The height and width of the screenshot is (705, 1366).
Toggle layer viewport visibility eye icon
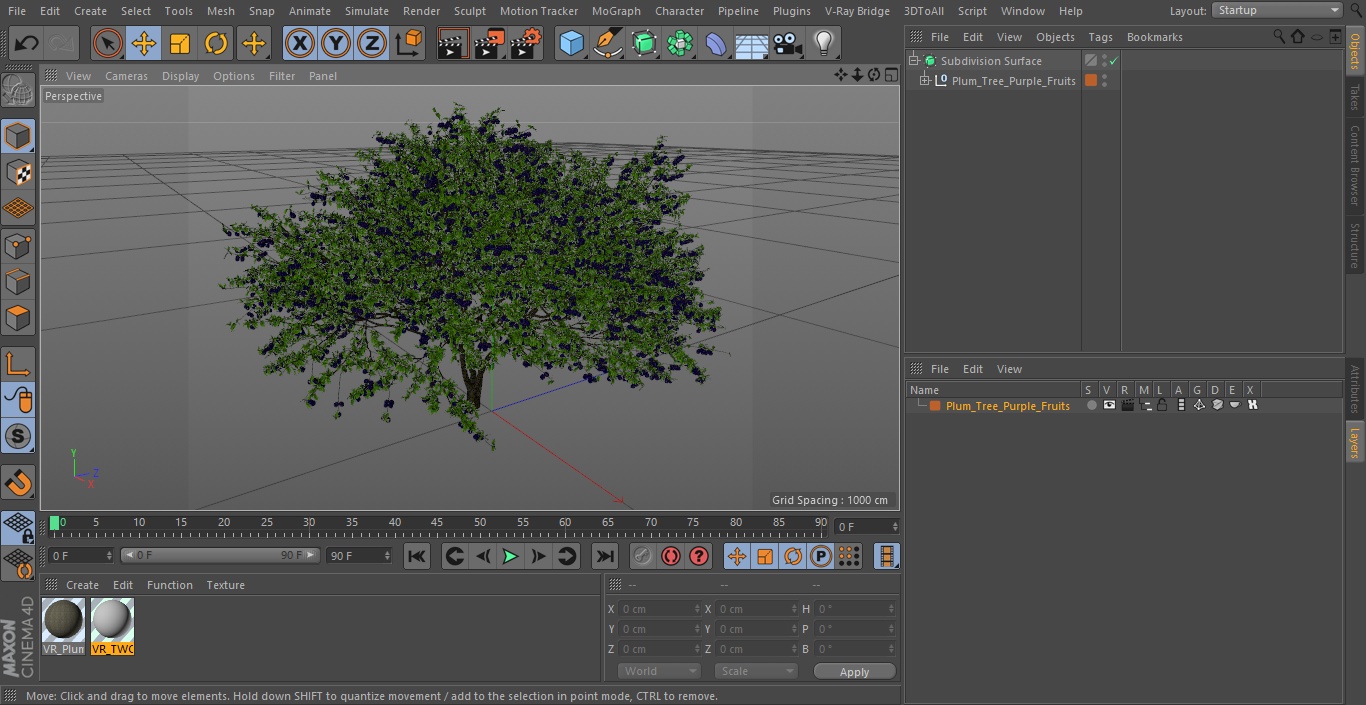[x=1109, y=405]
